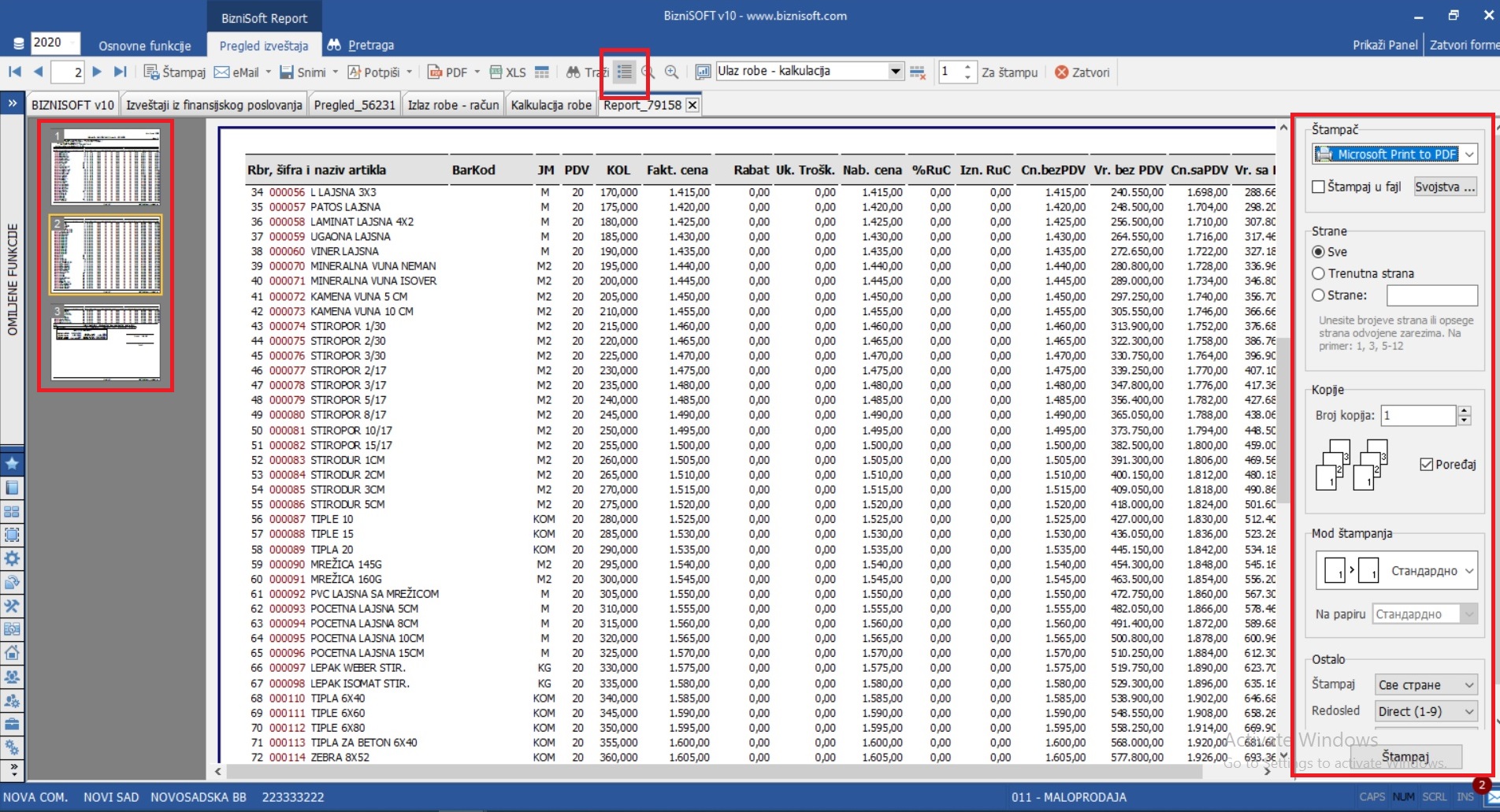Open the Pretraga ribbon tab

(361, 45)
